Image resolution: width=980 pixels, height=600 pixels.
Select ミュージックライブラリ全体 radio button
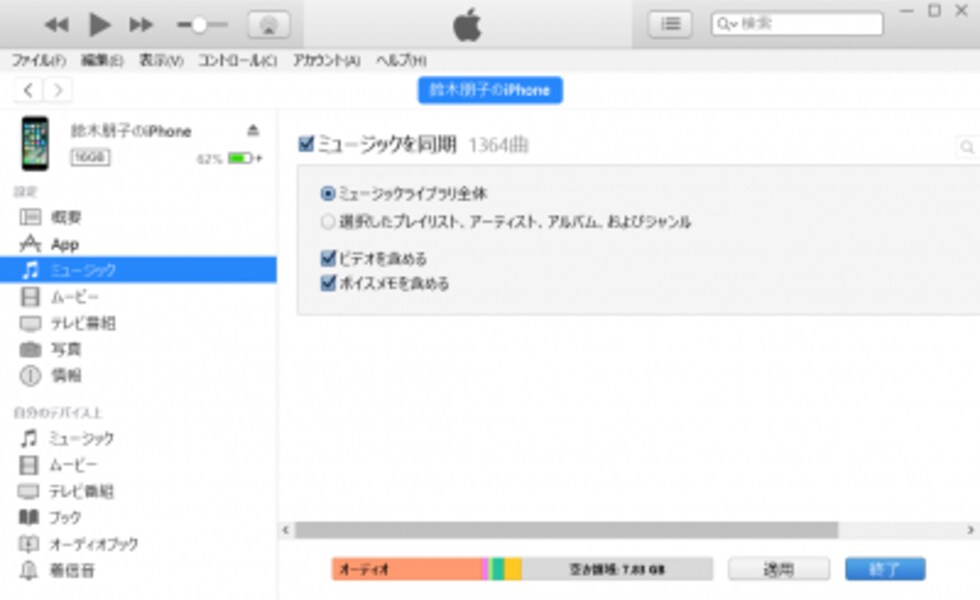(328, 194)
